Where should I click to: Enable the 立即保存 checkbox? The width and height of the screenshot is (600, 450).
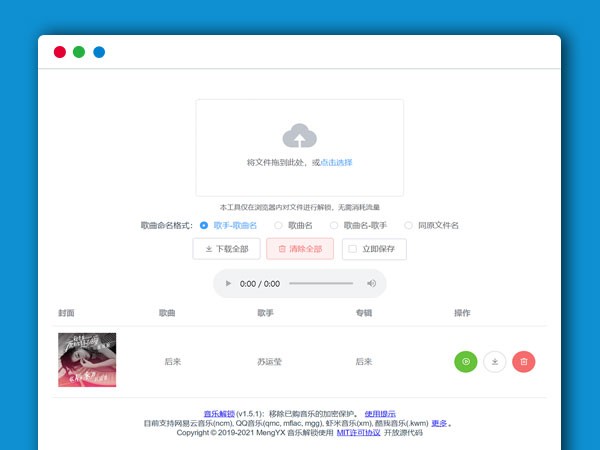tap(351, 249)
